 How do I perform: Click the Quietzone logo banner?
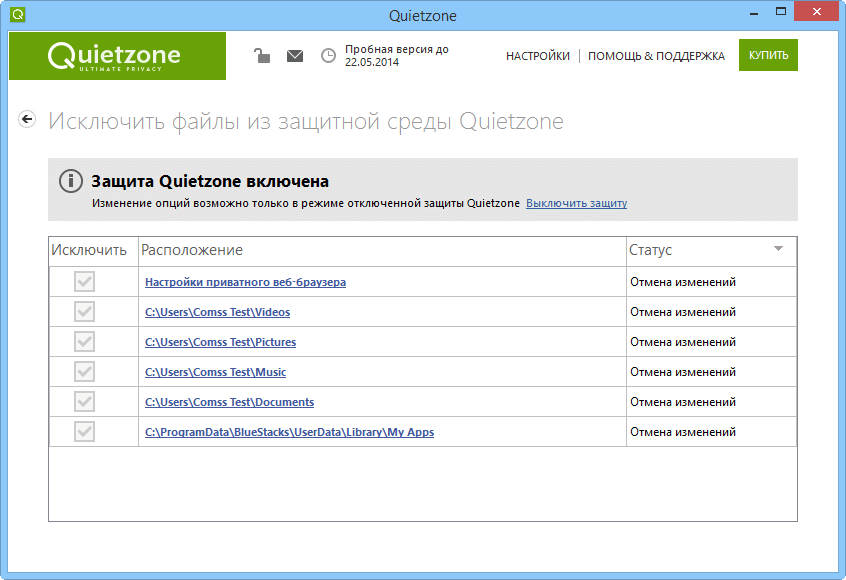(x=118, y=56)
